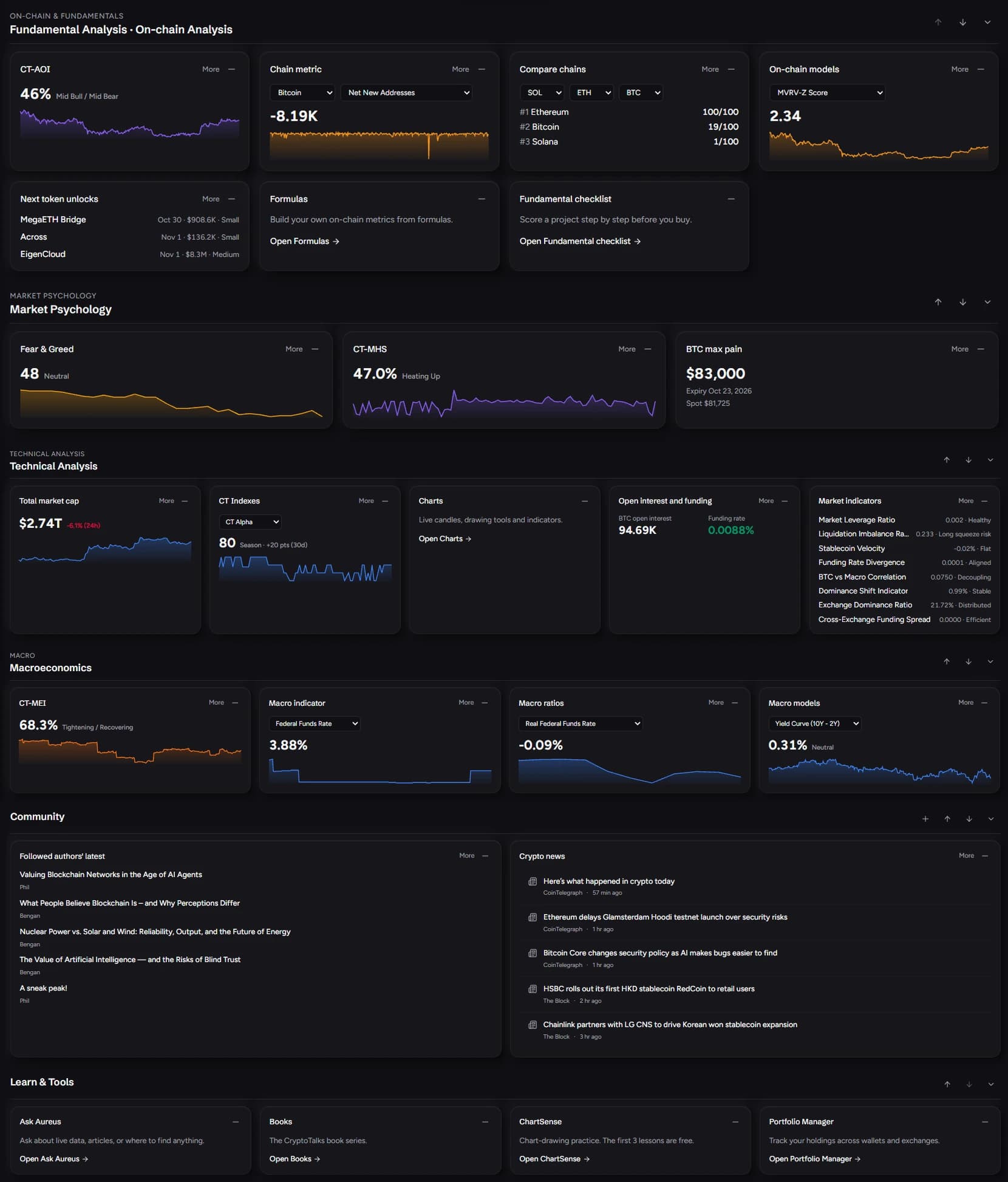Open the Real Federal Funds Rate dropdown
The image size is (1008, 1182).
[581, 723]
